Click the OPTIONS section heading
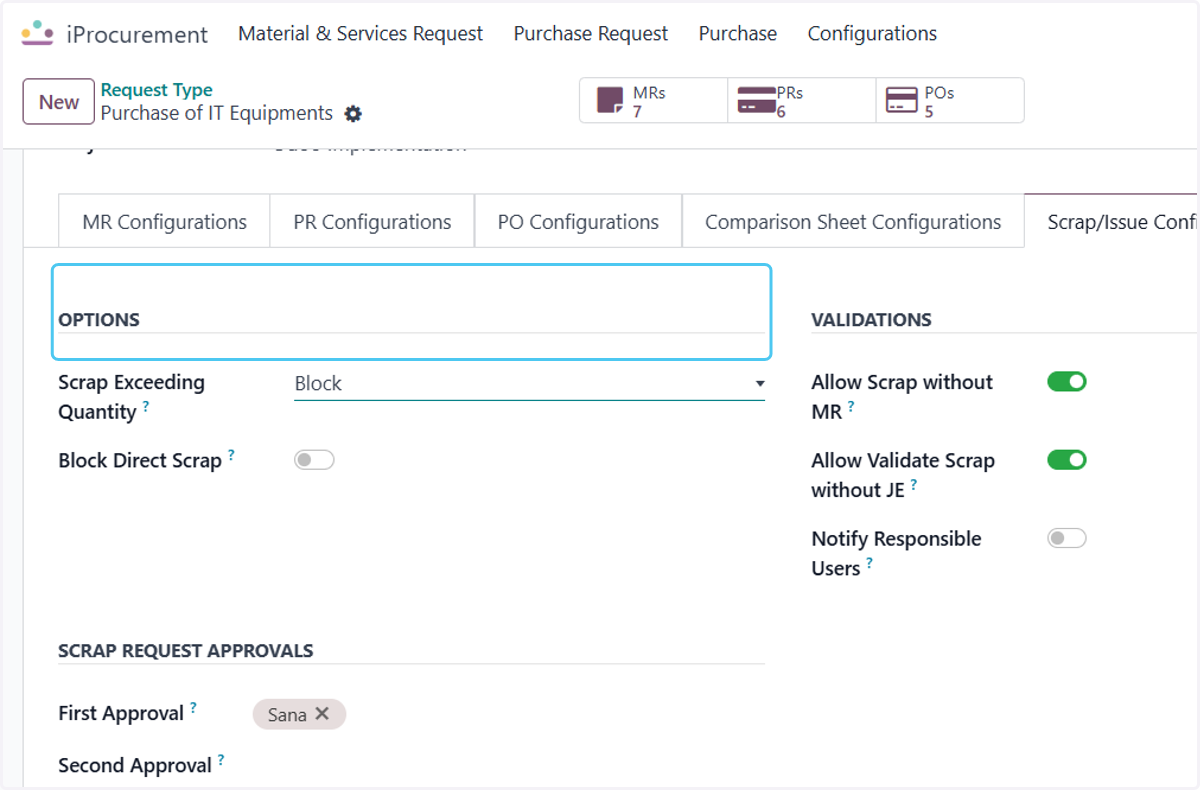The height and width of the screenshot is (790, 1200). coord(99,320)
